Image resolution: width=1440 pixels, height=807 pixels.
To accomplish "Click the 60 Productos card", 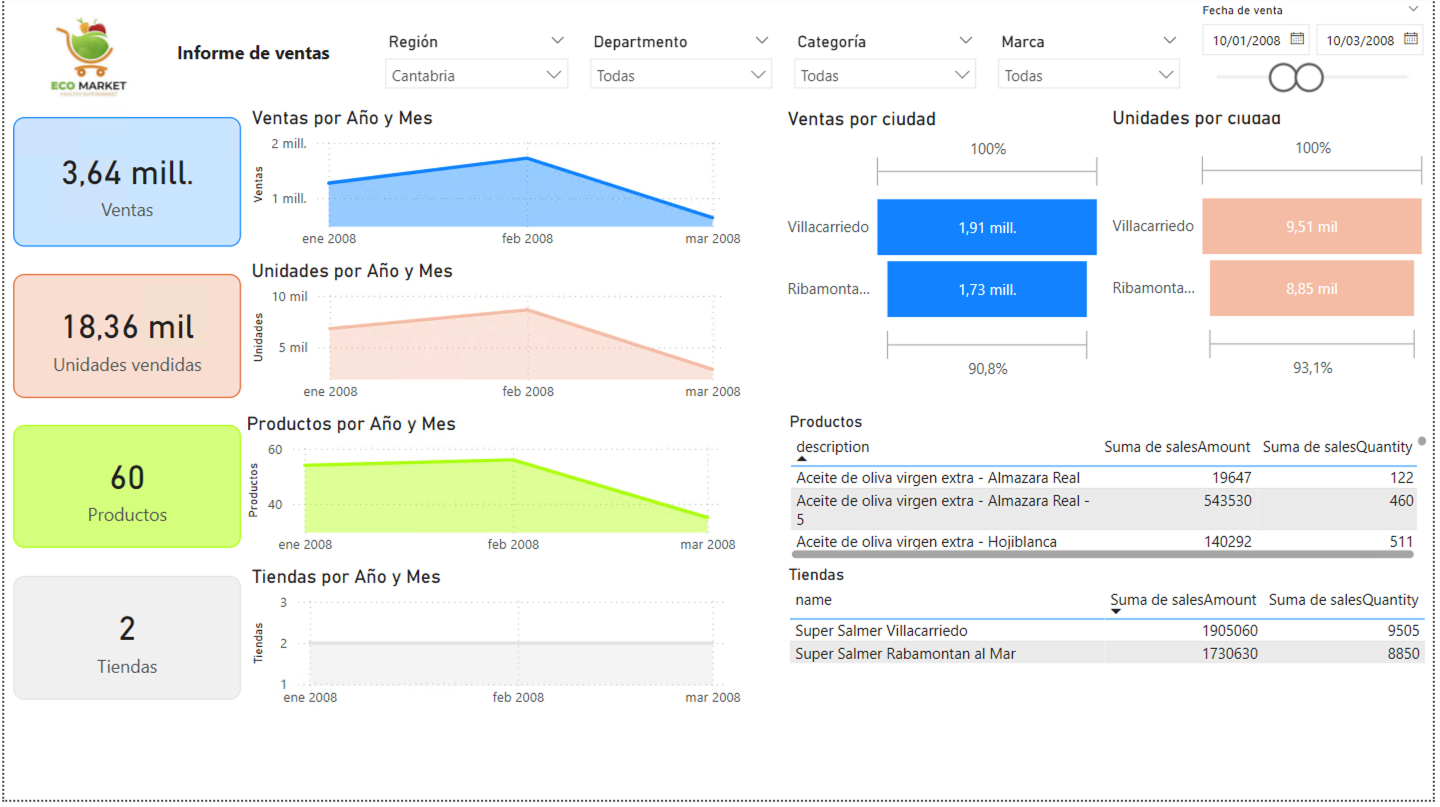I will pos(127,486).
